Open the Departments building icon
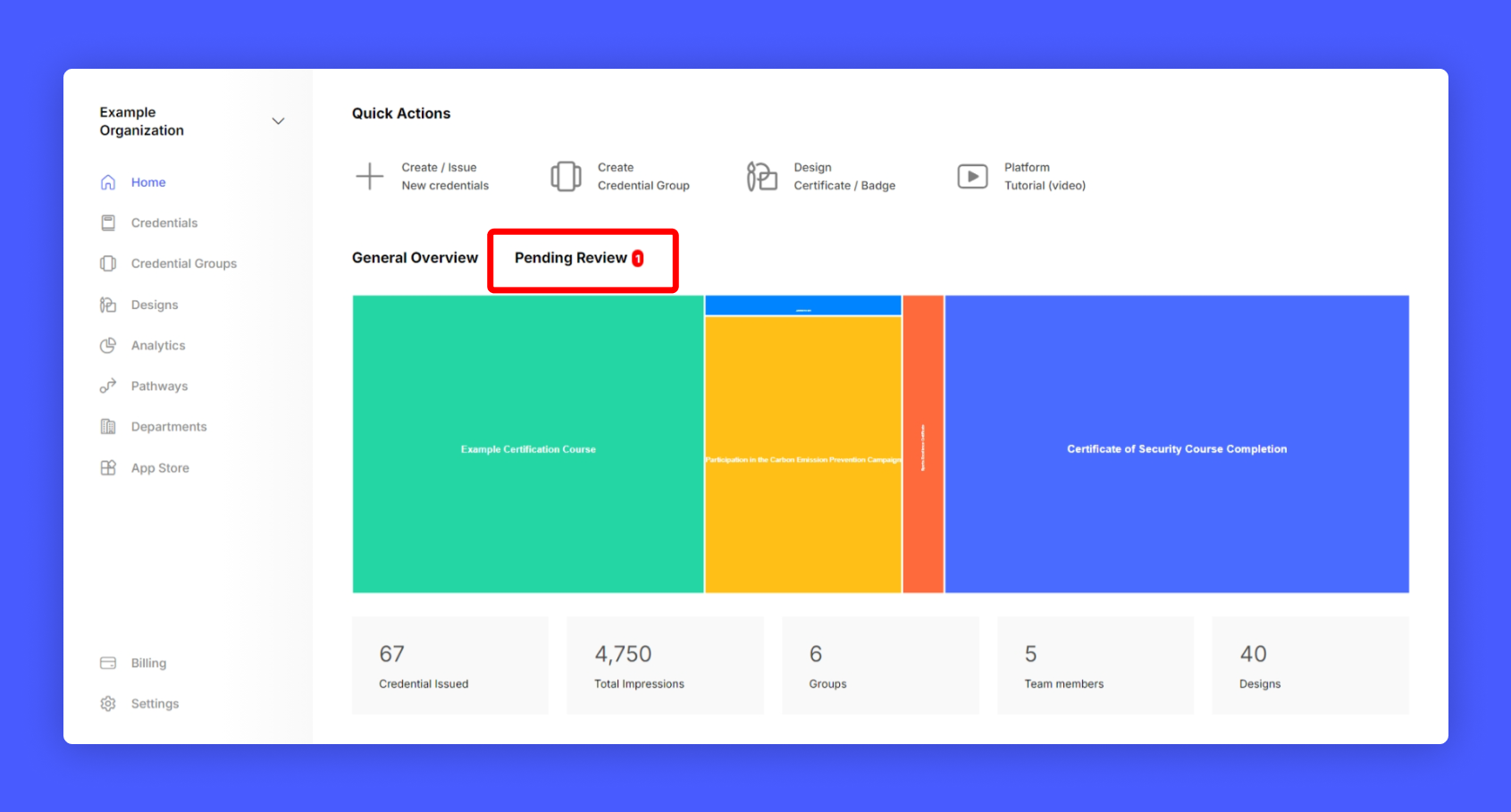Image resolution: width=1511 pixels, height=812 pixels. point(108,427)
